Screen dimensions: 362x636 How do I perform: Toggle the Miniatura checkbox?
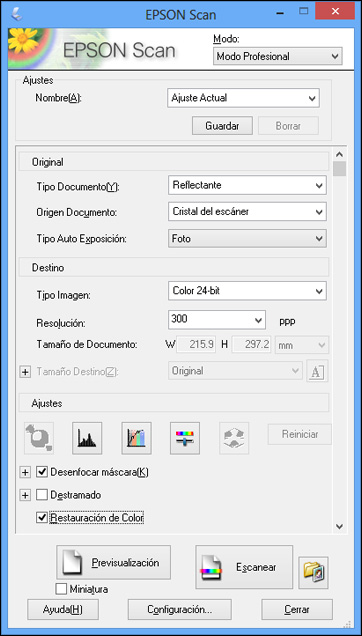61,589
